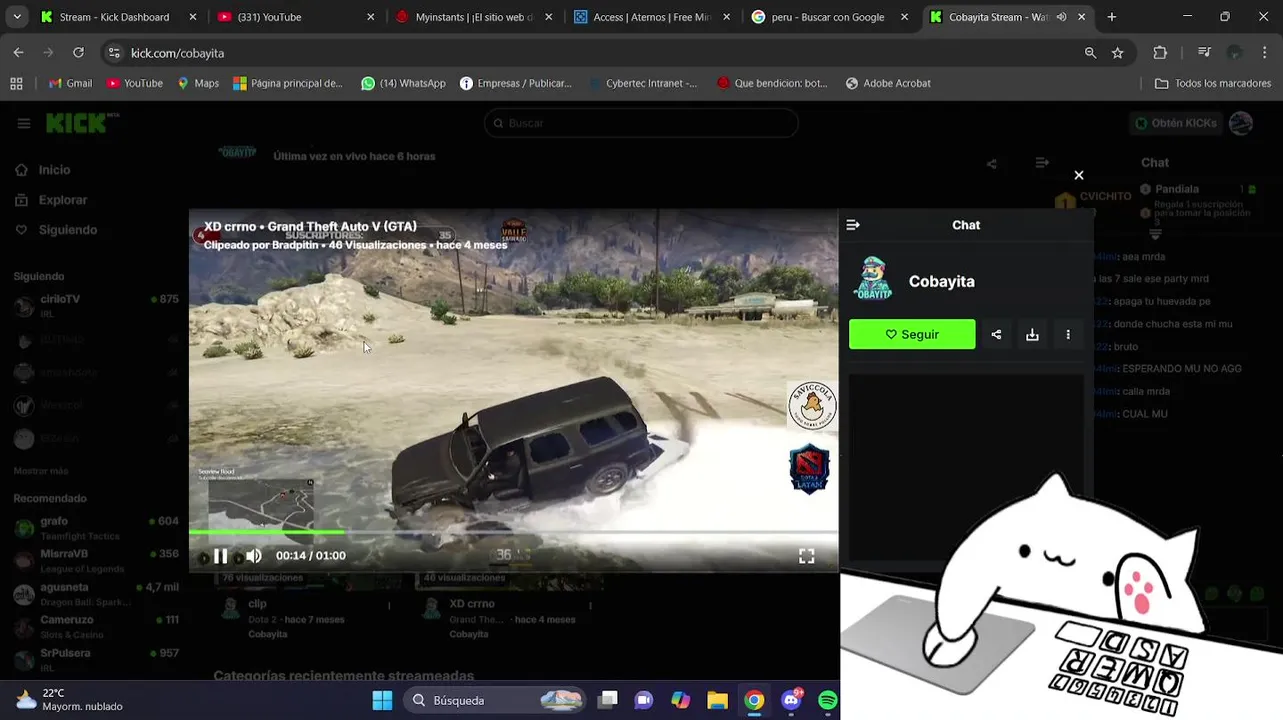View site information icon in the address bar
This screenshot has height=720, width=1283.
point(114,53)
